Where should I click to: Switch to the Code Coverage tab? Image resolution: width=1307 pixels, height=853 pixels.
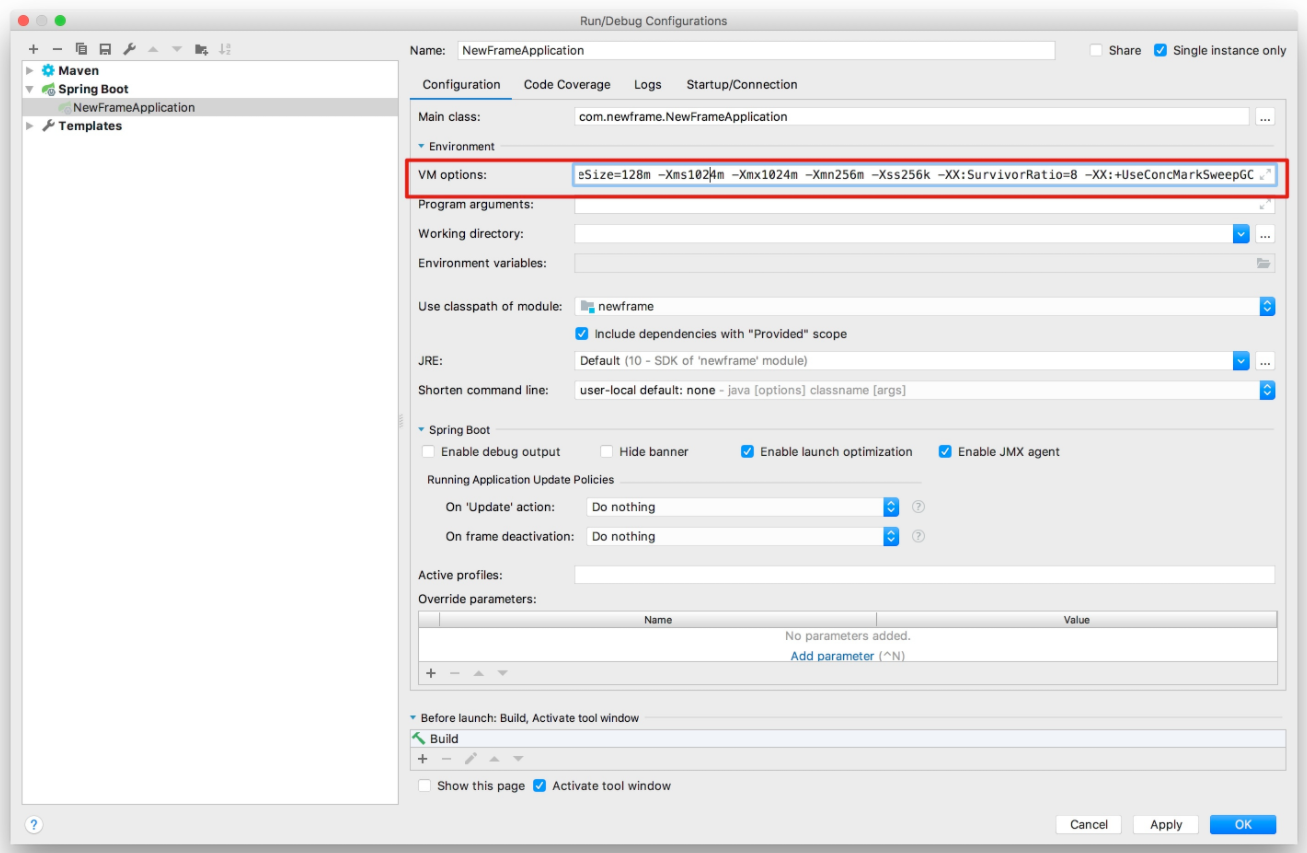point(567,85)
